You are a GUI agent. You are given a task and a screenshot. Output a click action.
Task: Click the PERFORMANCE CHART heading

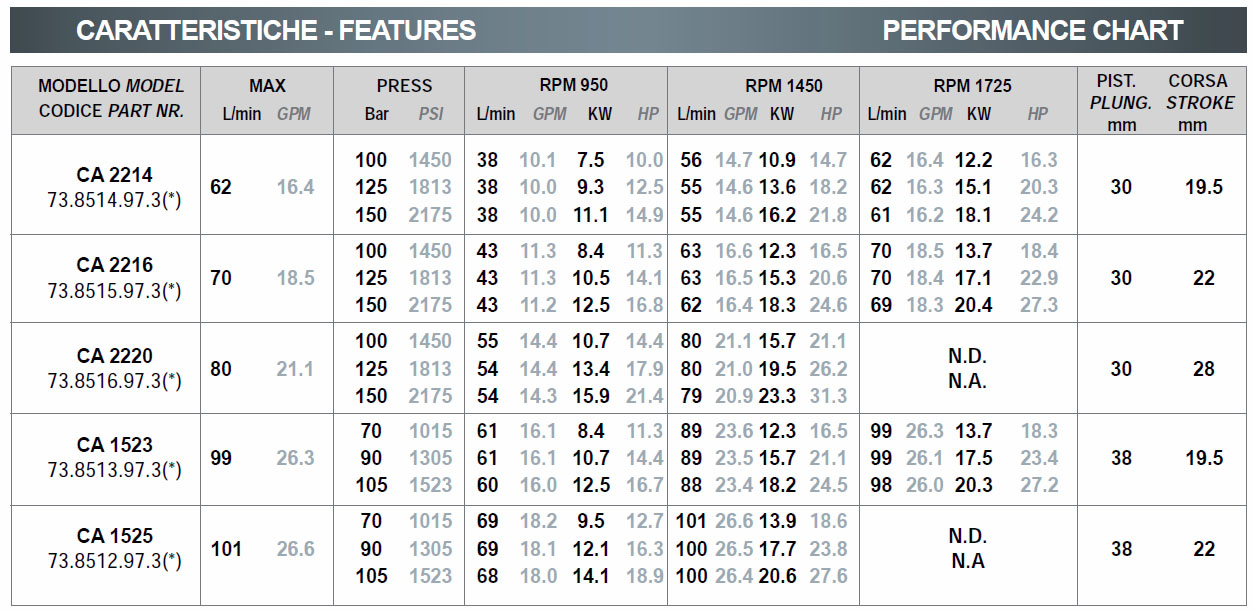1032,30
